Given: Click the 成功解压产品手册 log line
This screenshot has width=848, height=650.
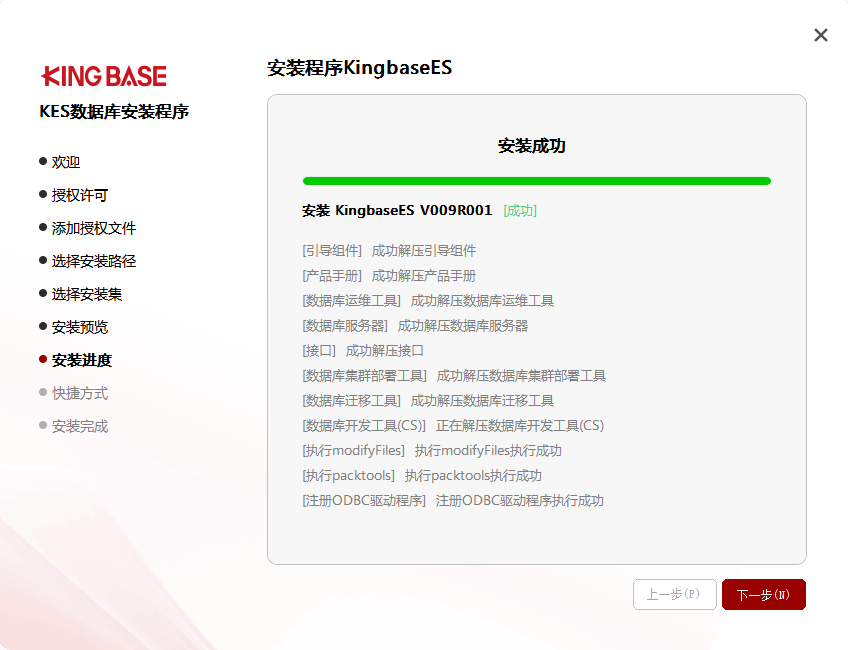Looking at the screenshot, I should point(423,275).
